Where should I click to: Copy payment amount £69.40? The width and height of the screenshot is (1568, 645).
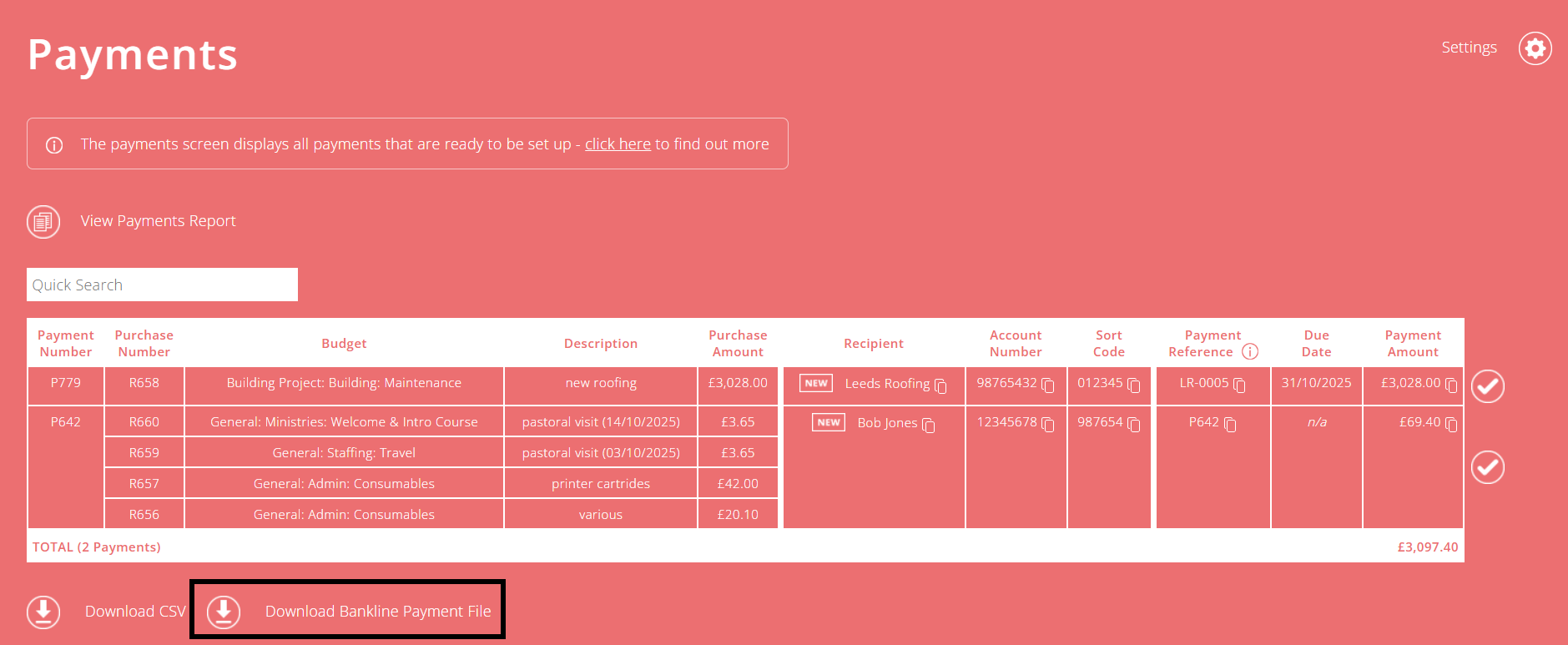coord(1451,425)
